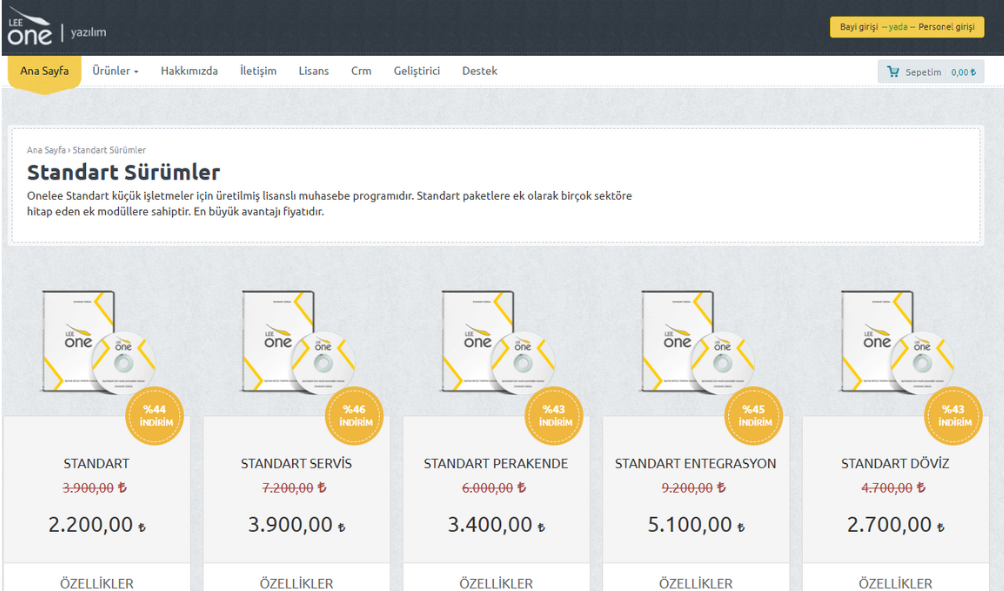This screenshot has height=591, width=1004.
Task: Click the STANDART ENTEGRASYON product title
Action: [x=695, y=464]
